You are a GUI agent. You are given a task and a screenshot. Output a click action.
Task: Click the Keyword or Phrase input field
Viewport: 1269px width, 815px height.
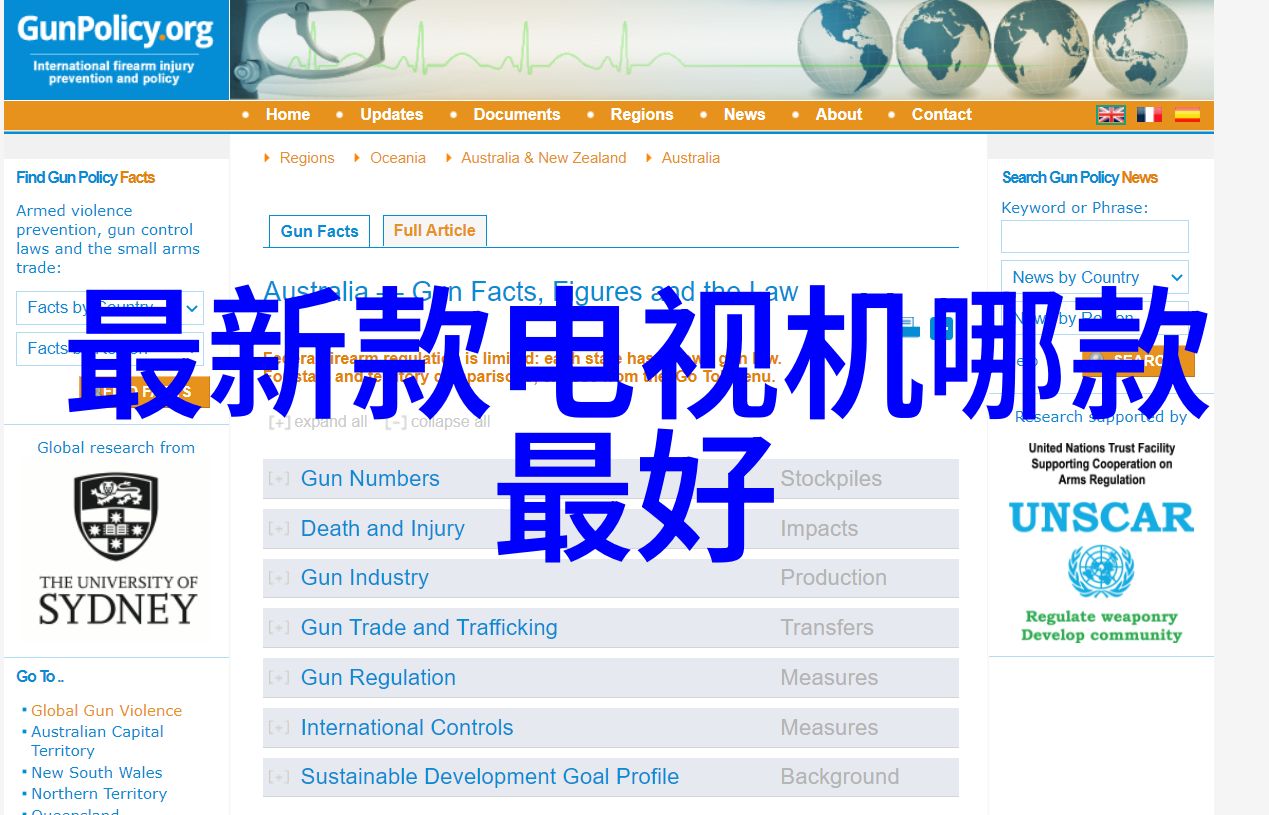[x=1094, y=237]
